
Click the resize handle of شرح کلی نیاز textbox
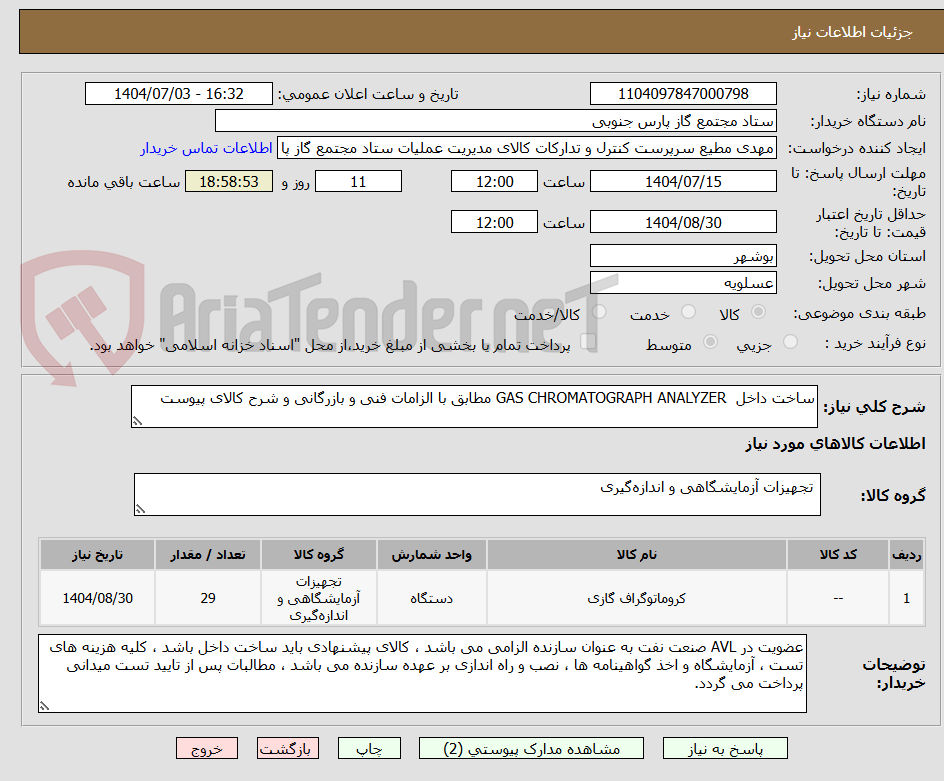tap(138, 419)
